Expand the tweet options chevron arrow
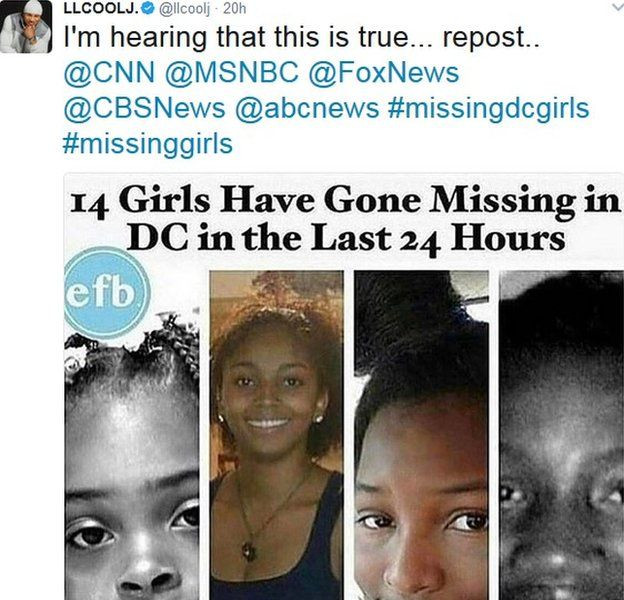The width and height of the screenshot is (624, 600). (x=618, y=7)
